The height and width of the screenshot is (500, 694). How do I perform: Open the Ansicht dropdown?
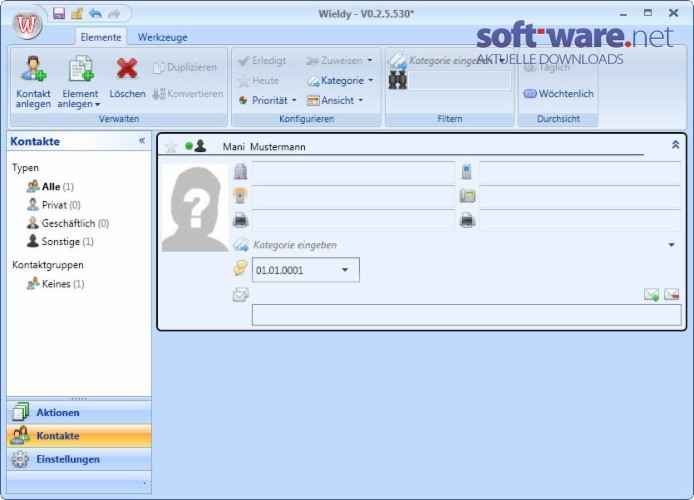tap(335, 100)
